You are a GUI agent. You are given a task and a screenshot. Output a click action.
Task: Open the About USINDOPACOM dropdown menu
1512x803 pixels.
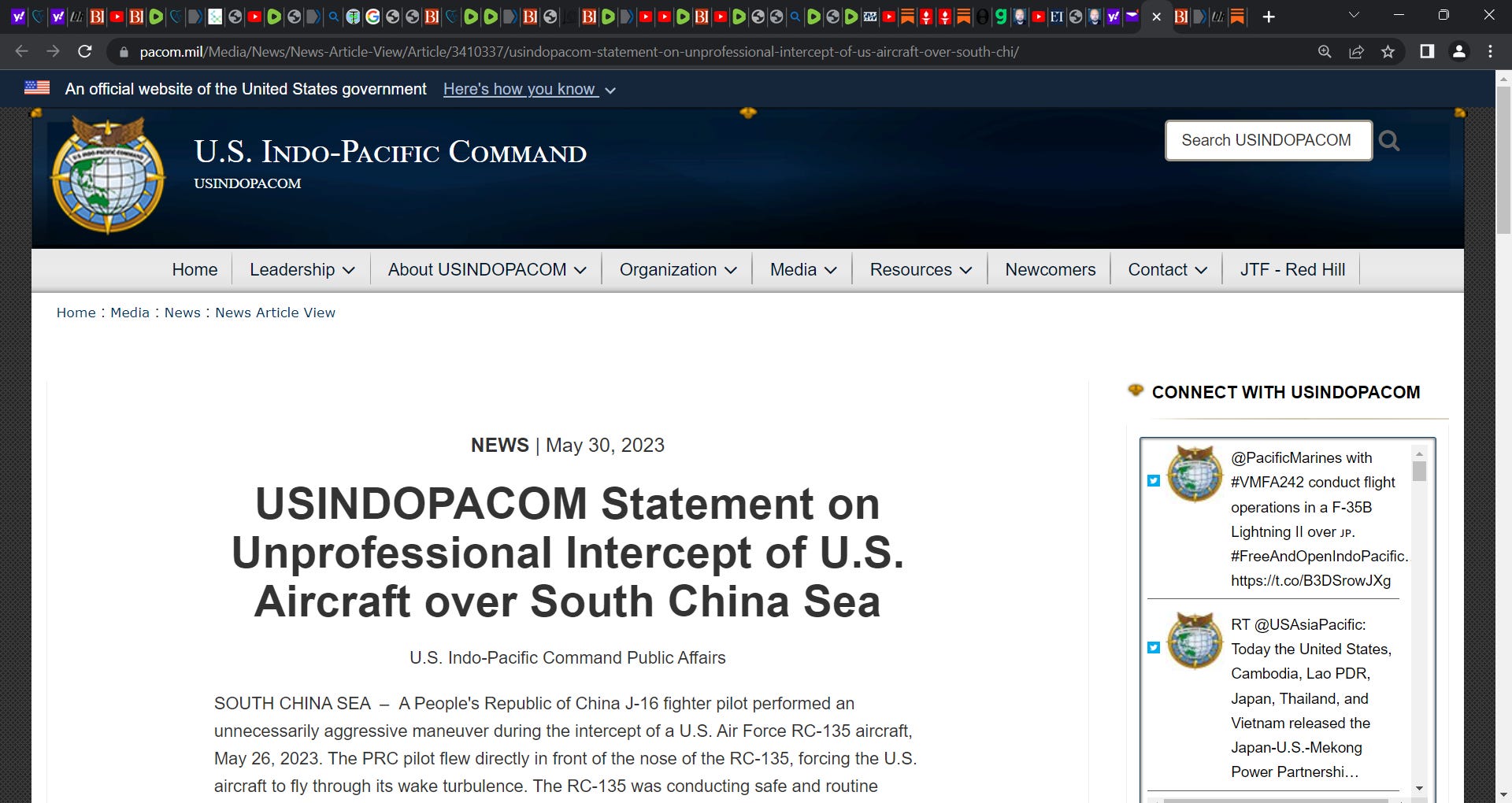click(487, 270)
